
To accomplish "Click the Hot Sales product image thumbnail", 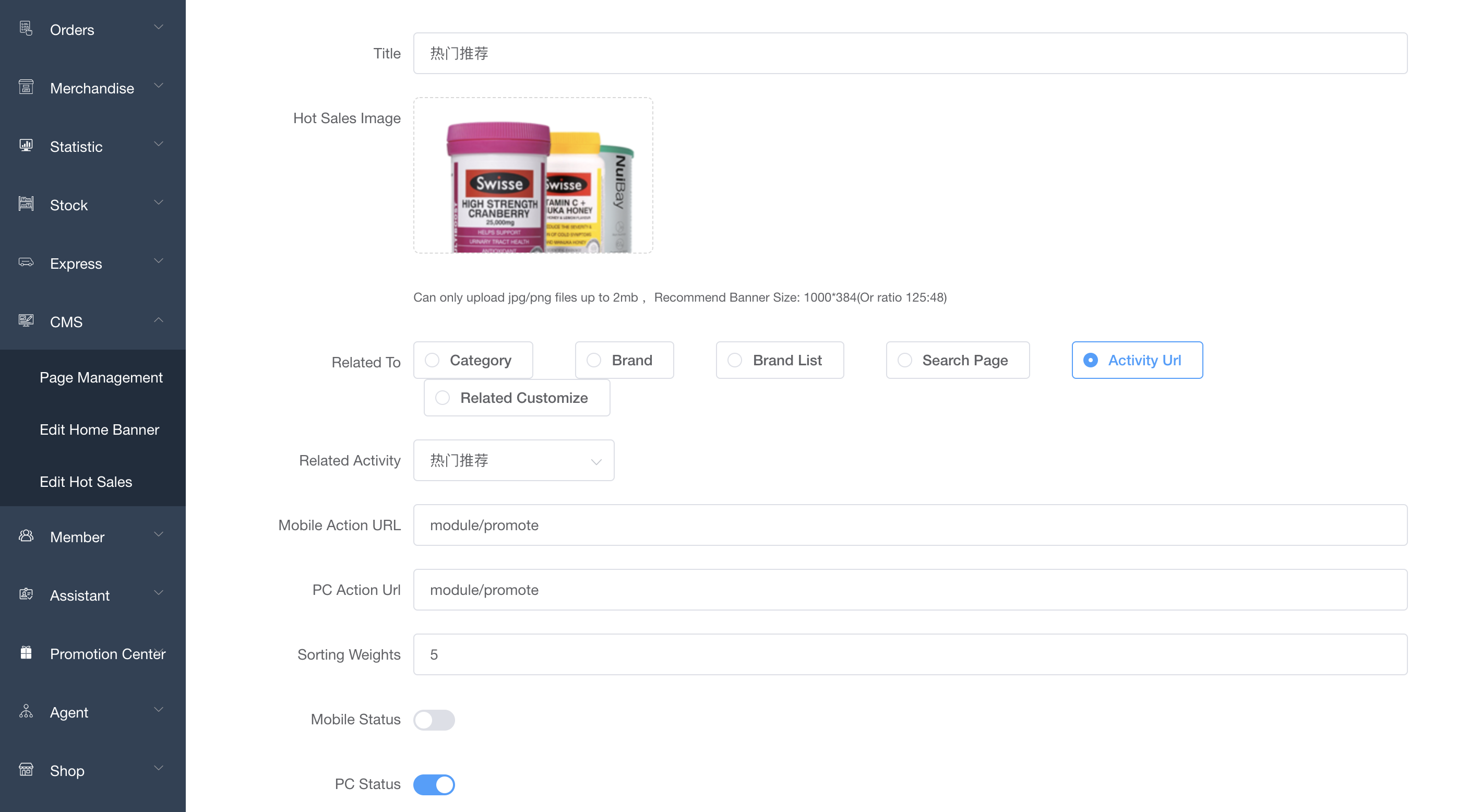I will point(533,175).
